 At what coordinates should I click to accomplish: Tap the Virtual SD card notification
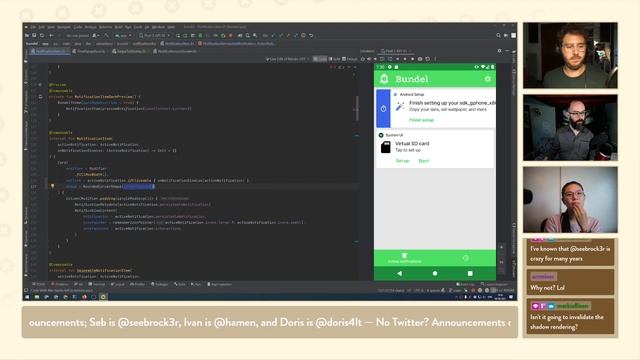(x=435, y=149)
